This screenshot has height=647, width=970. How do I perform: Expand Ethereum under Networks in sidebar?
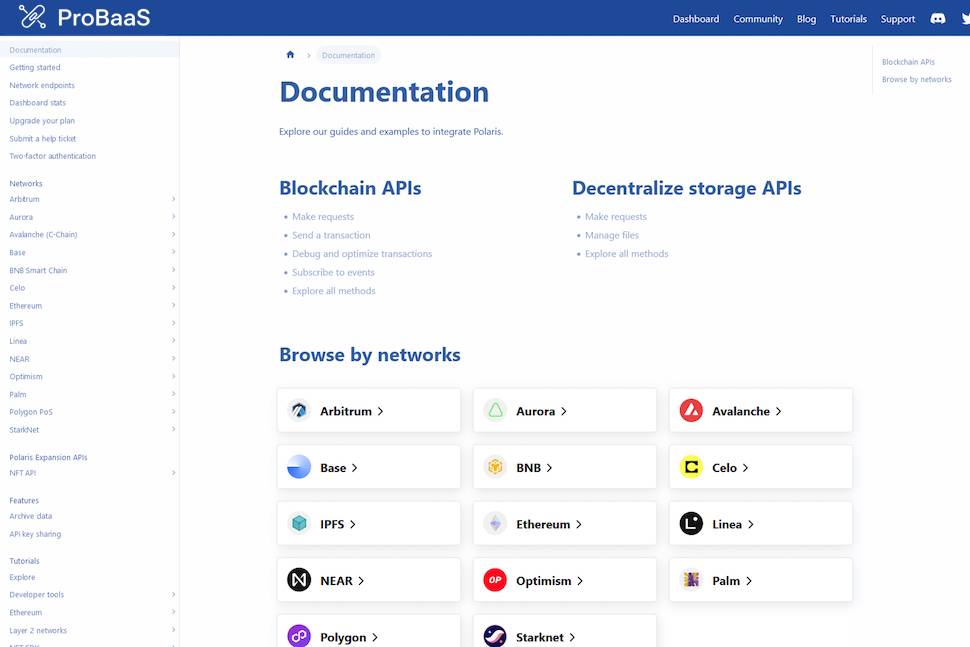pos(173,306)
